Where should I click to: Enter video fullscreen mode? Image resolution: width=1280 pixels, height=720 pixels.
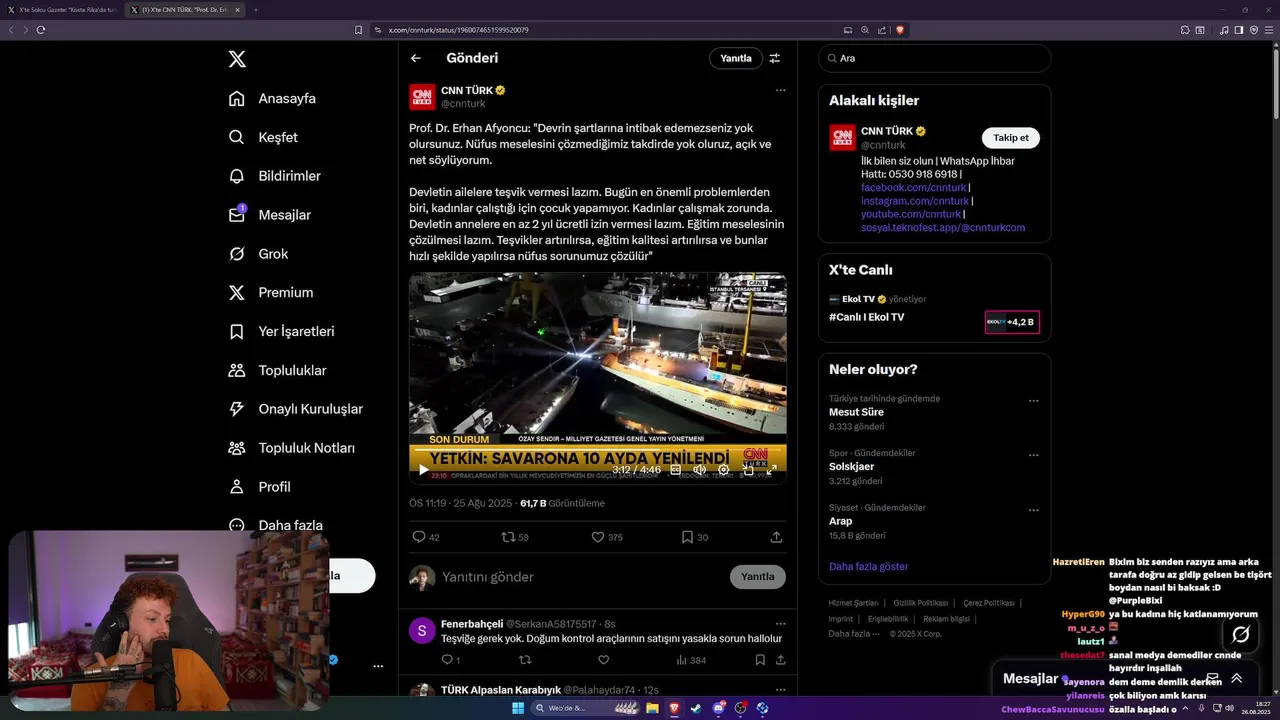(x=771, y=470)
